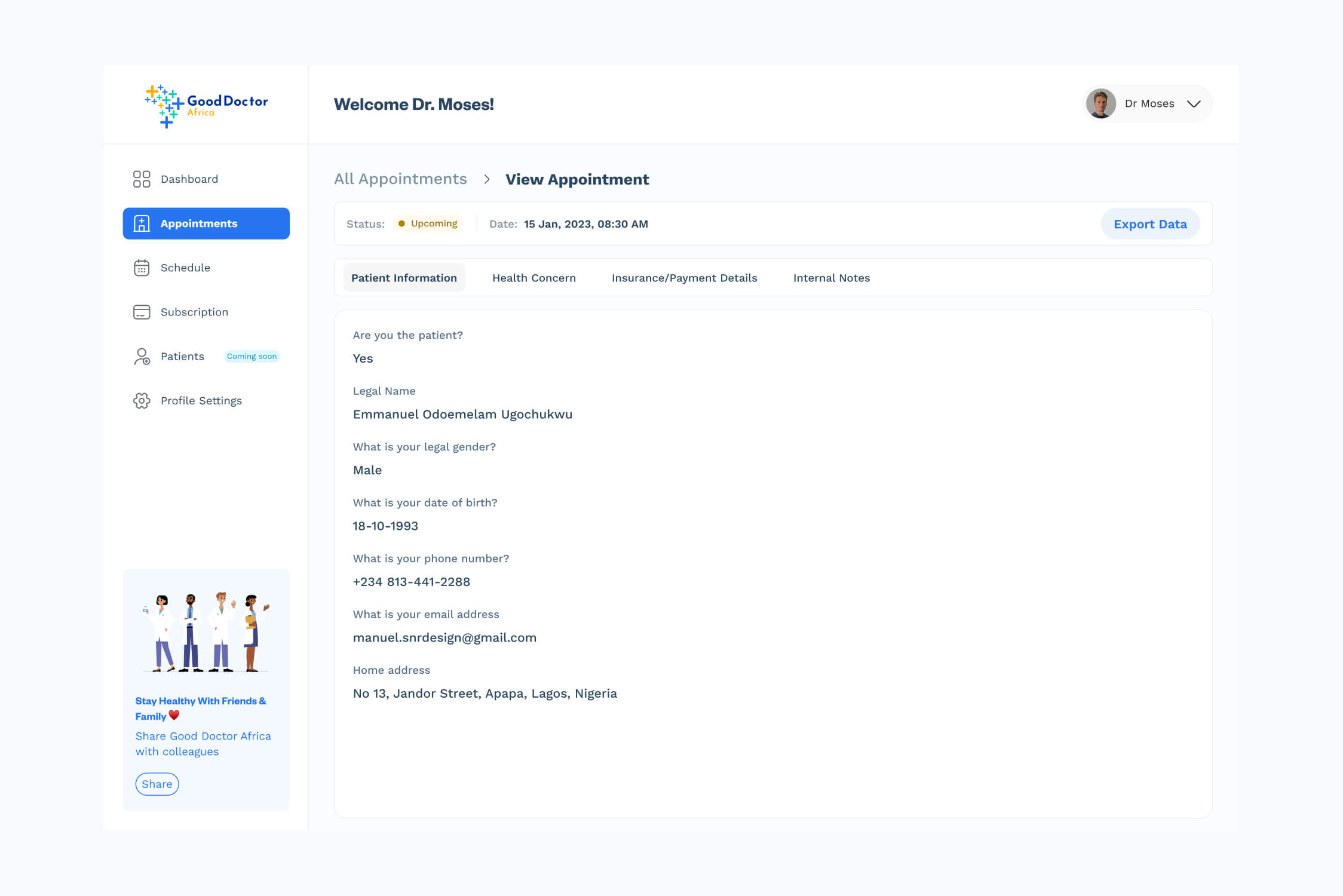Screen dimensions: 1343x896
Task: Click the Upcoming status badge
Action: point(428,223)
